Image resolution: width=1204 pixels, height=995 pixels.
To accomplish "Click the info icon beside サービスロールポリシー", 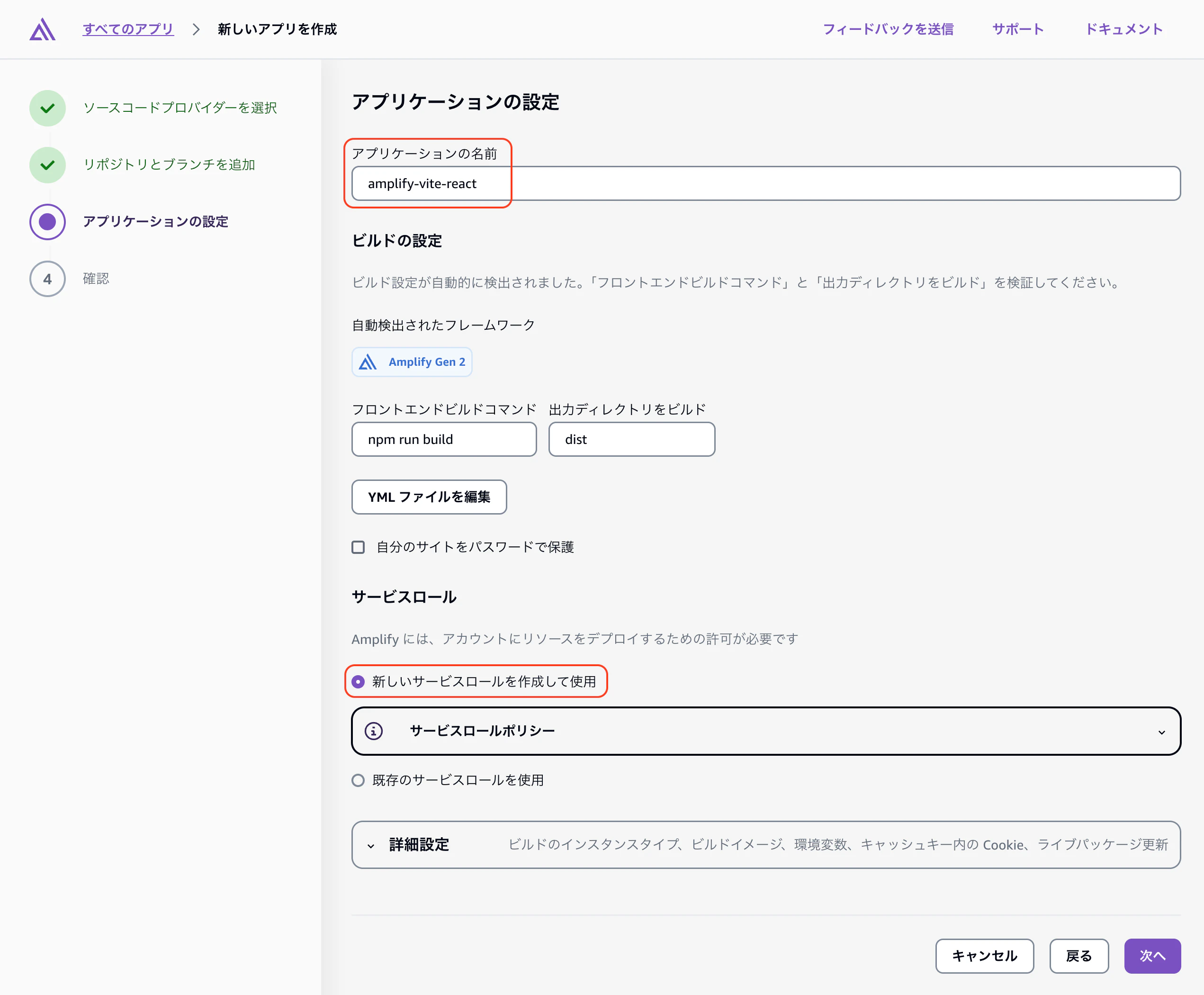I will coord(374,731).
